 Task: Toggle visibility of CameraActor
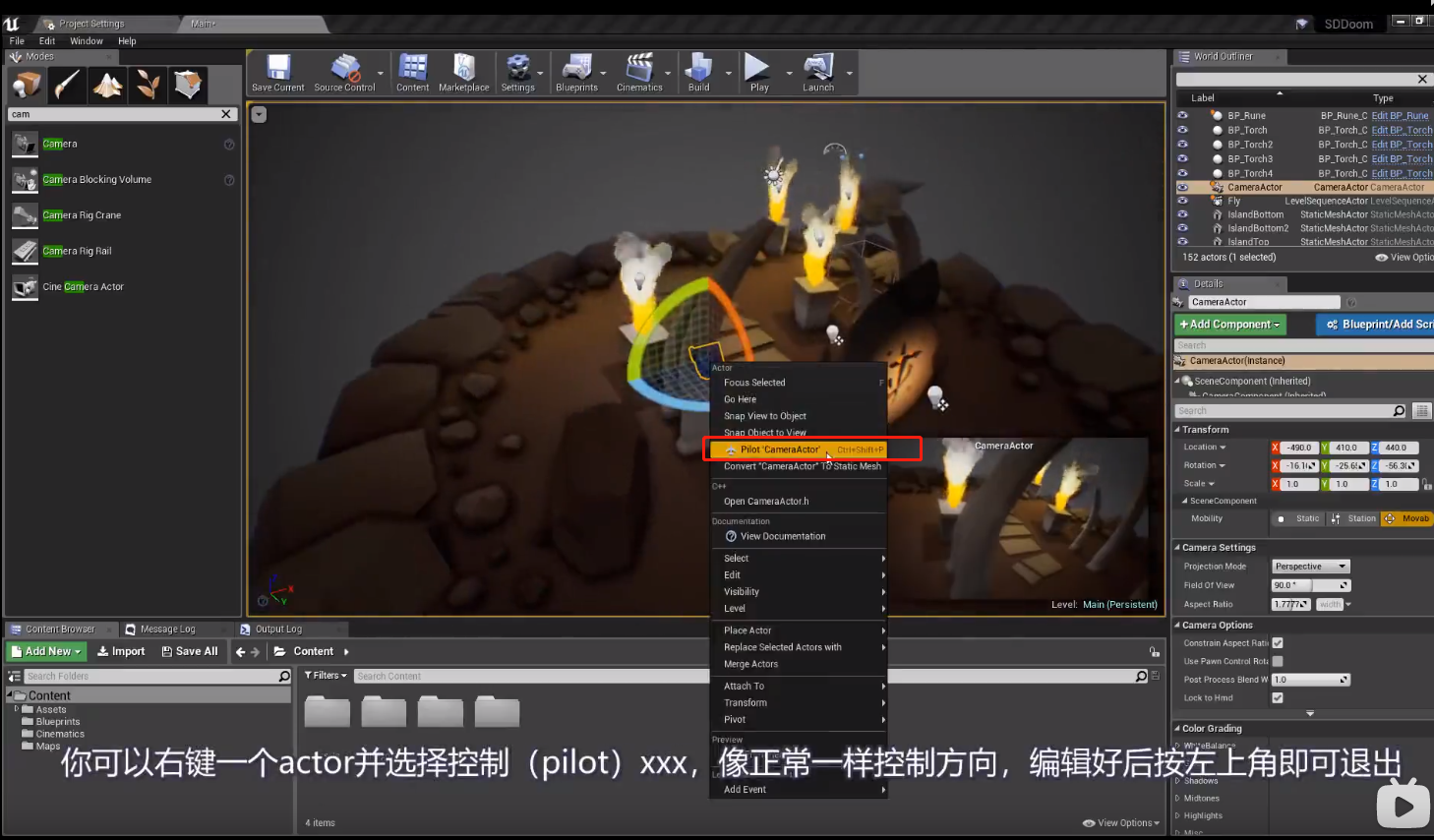[x=1182, y=187]
